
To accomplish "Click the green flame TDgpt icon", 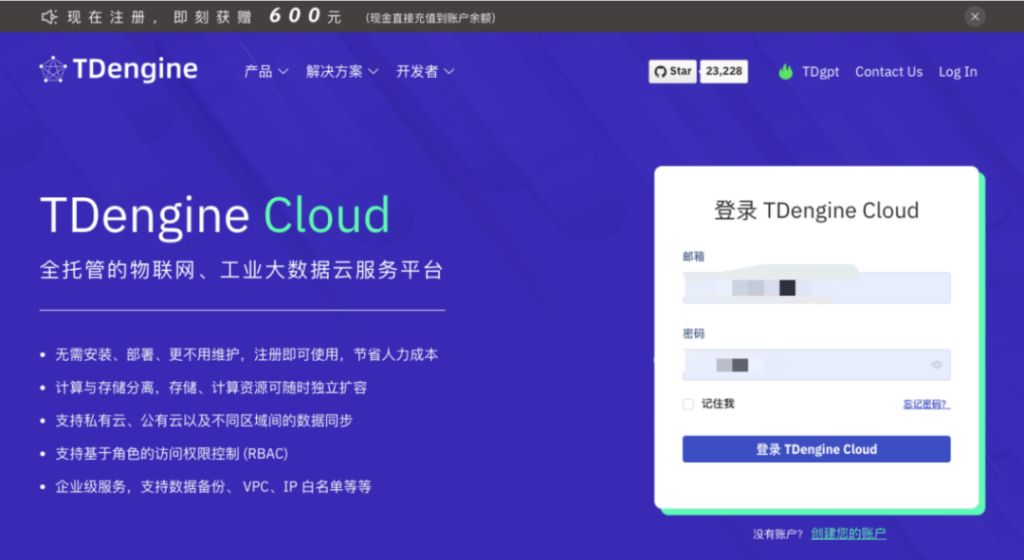I will tap(786, 72).
